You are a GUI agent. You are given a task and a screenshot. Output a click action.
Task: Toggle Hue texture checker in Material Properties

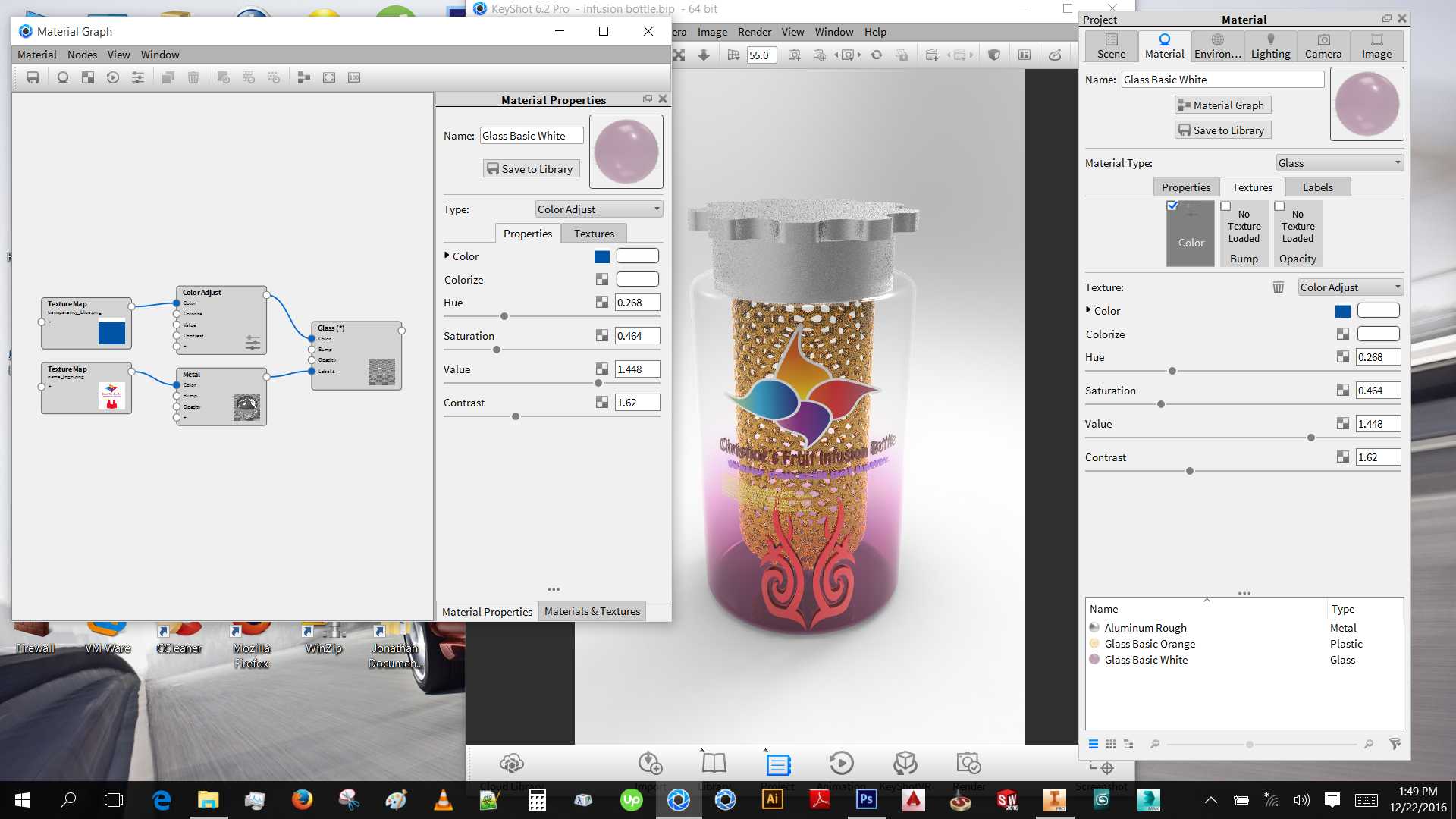602,303
